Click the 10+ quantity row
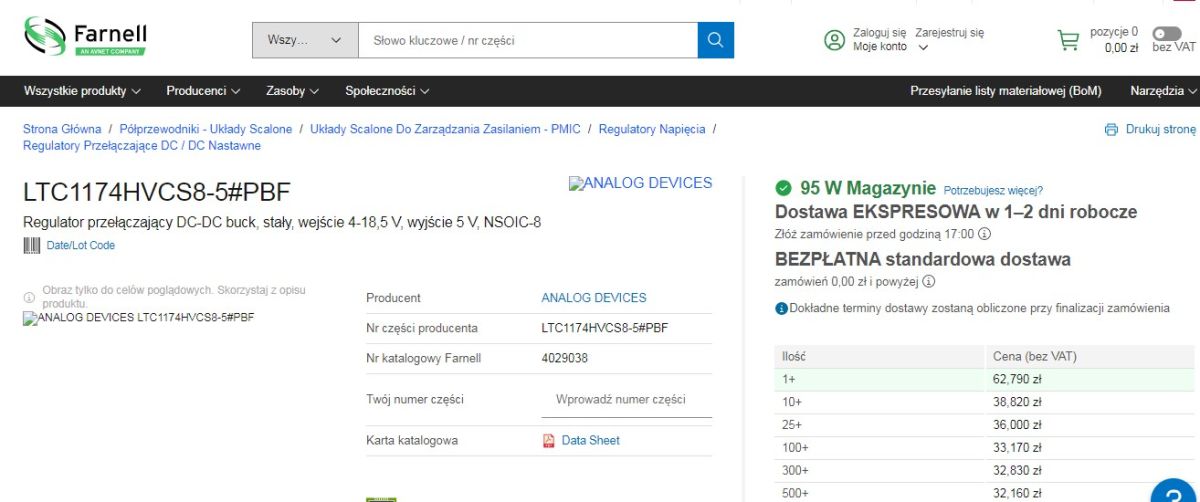The width and height of the screenshot is (1200, 502). 985,402
